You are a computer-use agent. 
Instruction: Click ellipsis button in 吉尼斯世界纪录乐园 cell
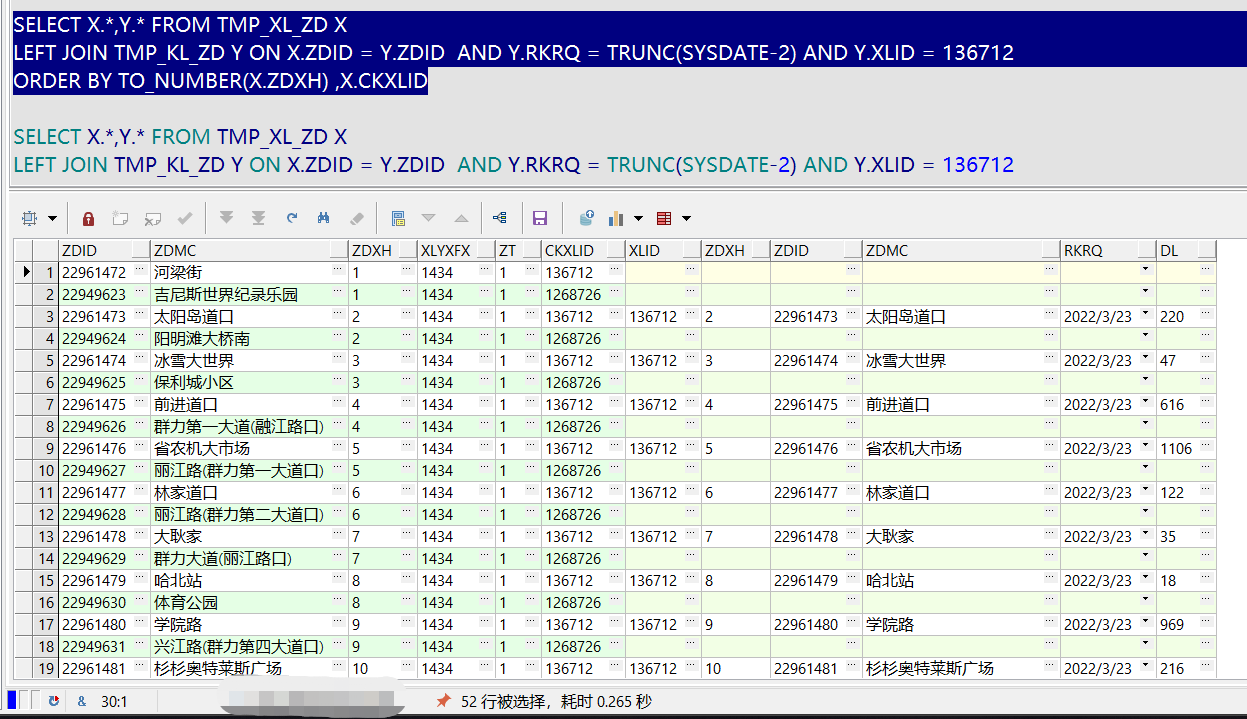338,294
